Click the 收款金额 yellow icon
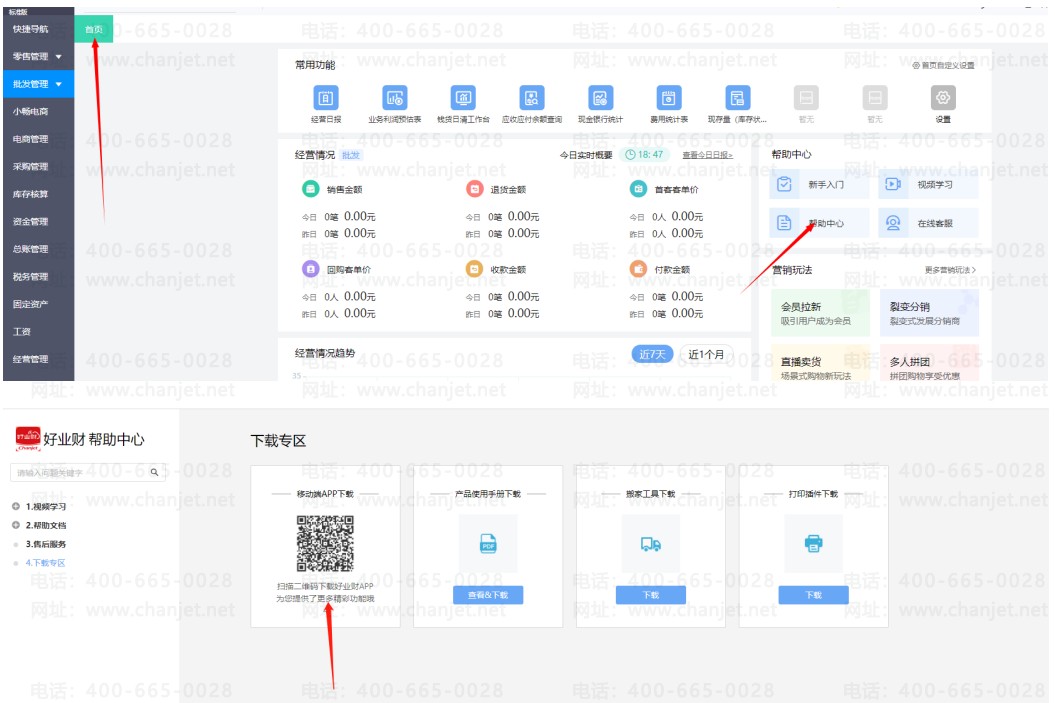Viewport: 1055px width, 703px height. (474, 269)
